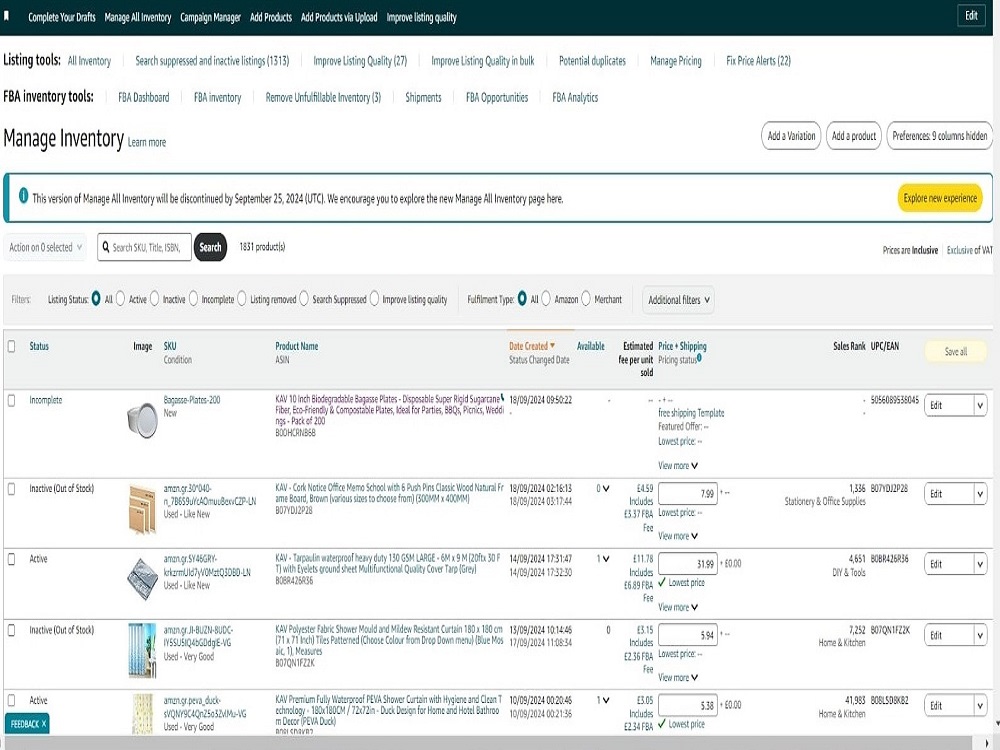The height and width of the screenshot is (750, 1000).
Task: Select the Inactive listing status radio
Action: pos(154,299)
